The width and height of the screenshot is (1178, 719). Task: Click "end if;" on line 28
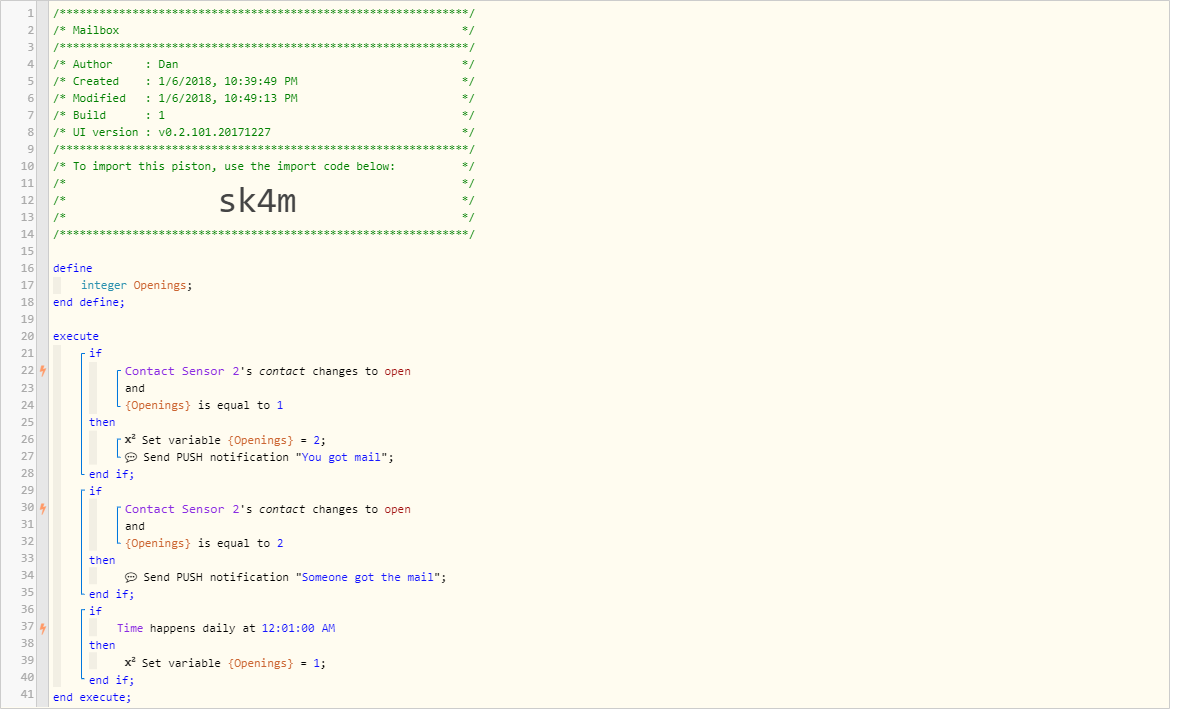[111, 474]
